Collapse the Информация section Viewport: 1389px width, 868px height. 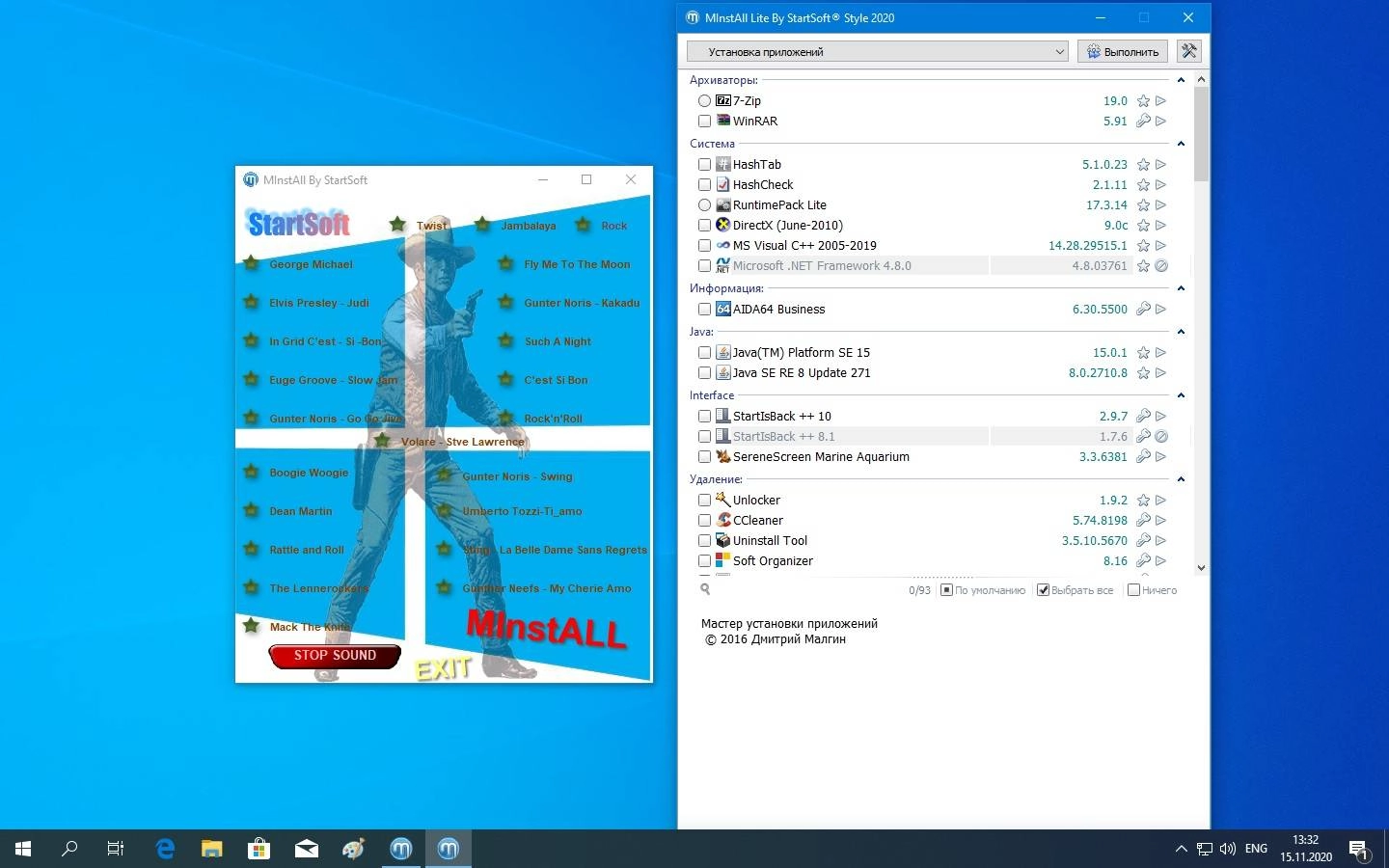click(1181, 288)
